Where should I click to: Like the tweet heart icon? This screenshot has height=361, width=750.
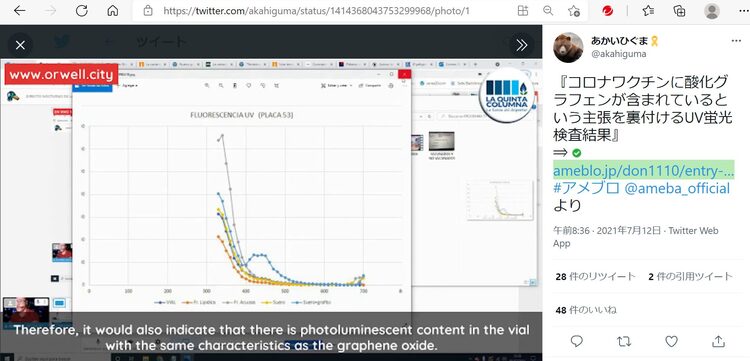tap(672, 341)
